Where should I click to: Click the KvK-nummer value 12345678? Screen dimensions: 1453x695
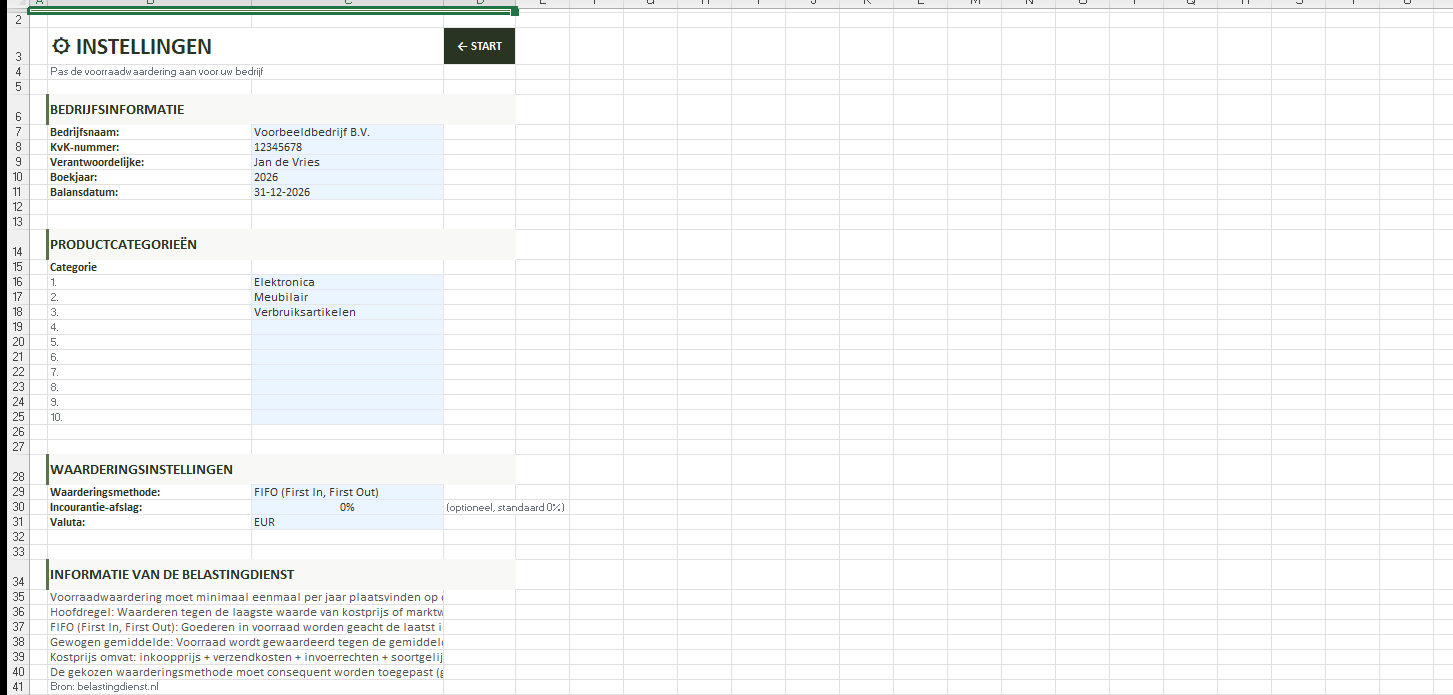coord(346,147)
